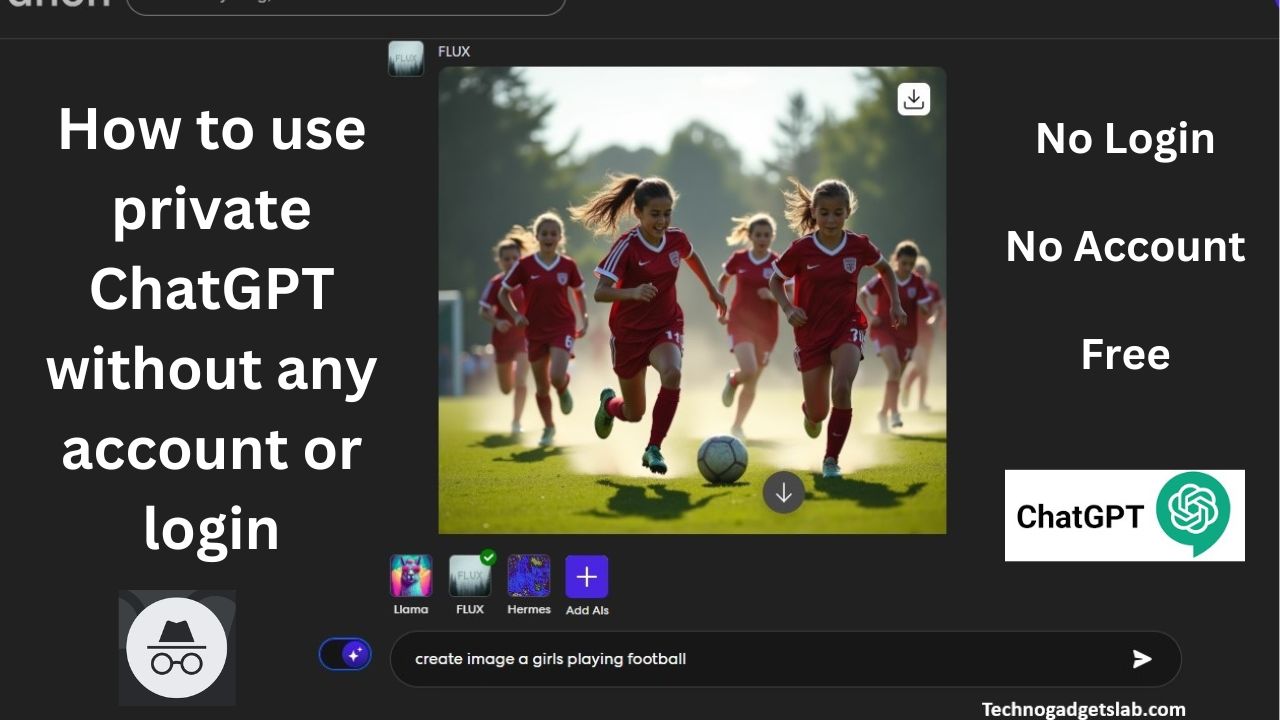The image size is (1280, 720).
Task: Toggle the sparkle enhance switch
Action: click(345, 655)
